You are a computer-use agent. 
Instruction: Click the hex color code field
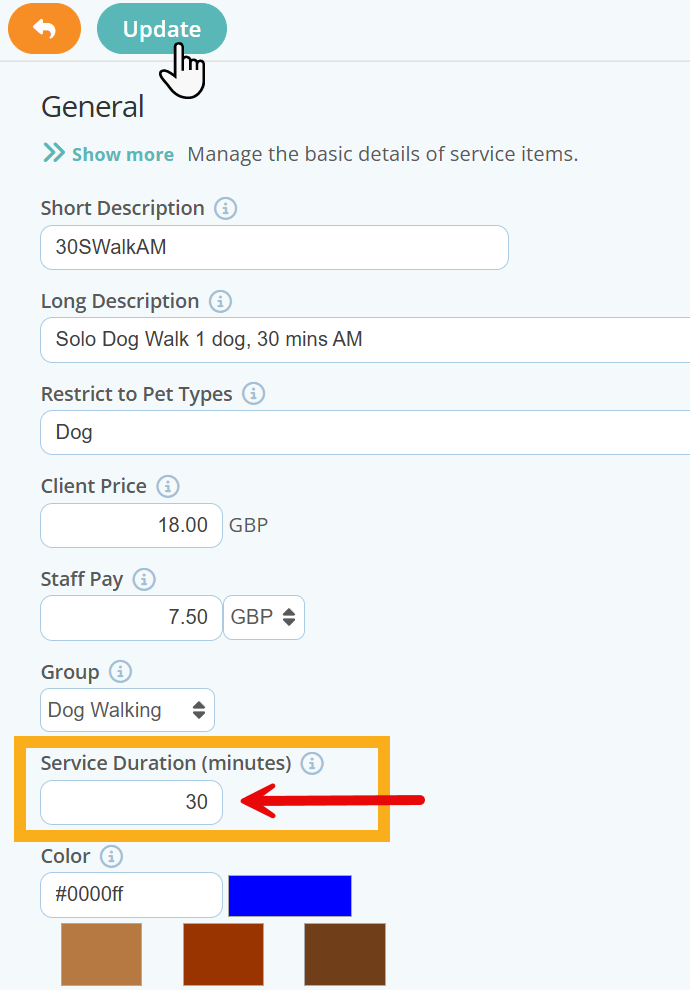130,895
